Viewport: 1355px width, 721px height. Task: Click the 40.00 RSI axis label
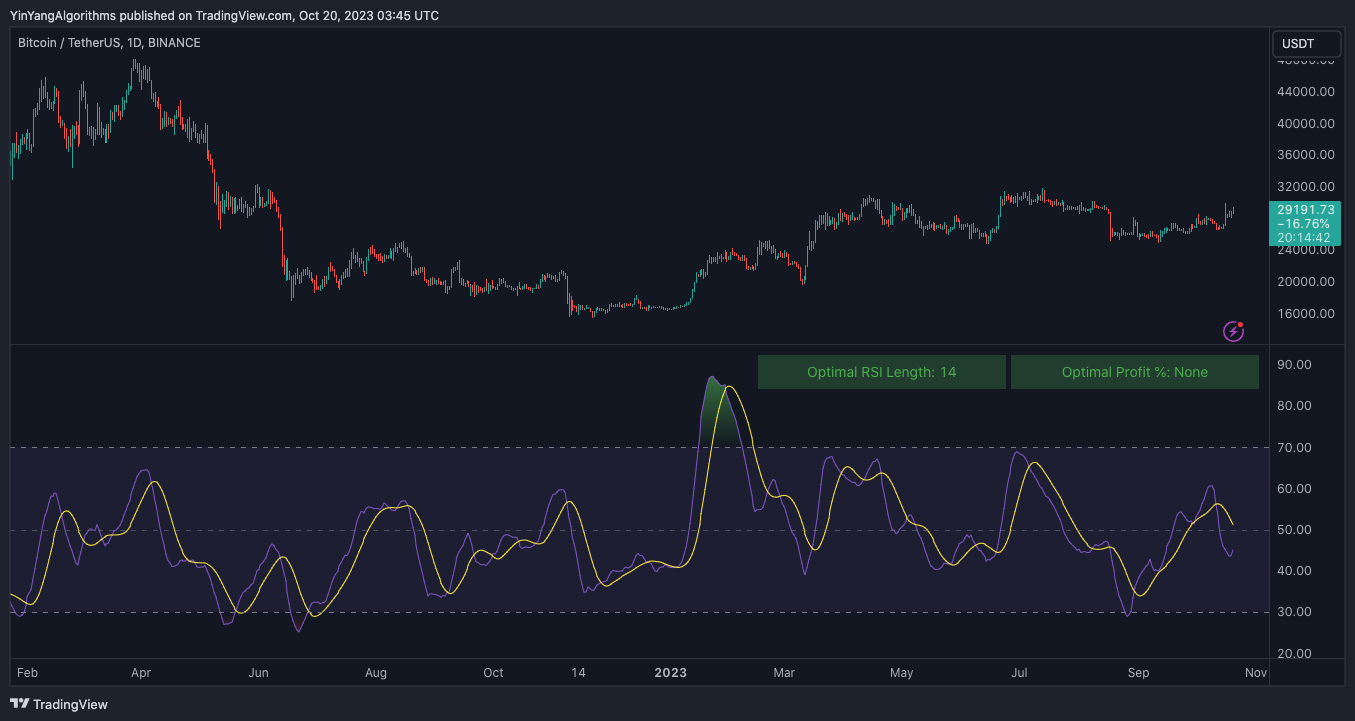pyautogui.click(x=1296, y=571)
